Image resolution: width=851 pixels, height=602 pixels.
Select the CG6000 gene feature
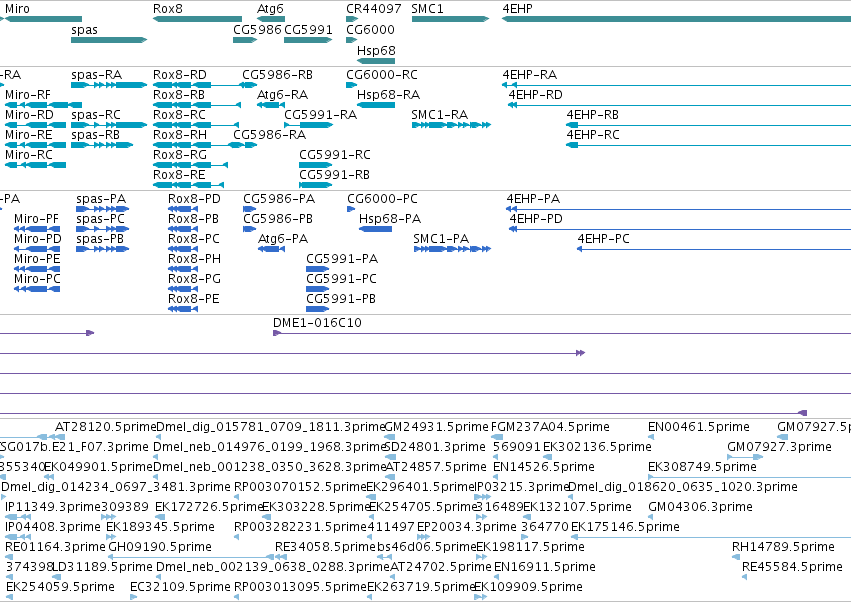[x=352, y=40]
